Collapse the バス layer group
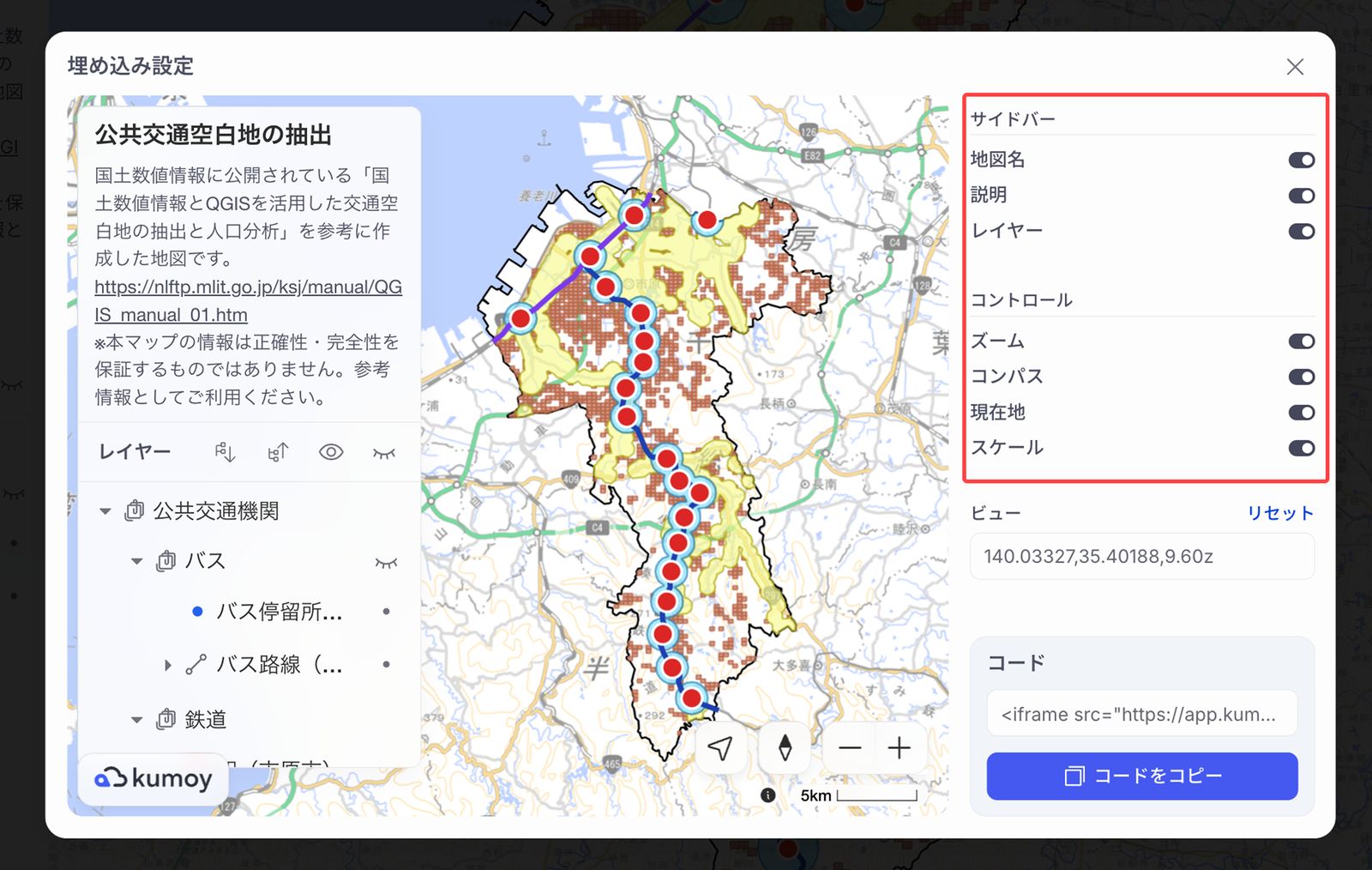The image size is (1372, 870). pos(136,561)
